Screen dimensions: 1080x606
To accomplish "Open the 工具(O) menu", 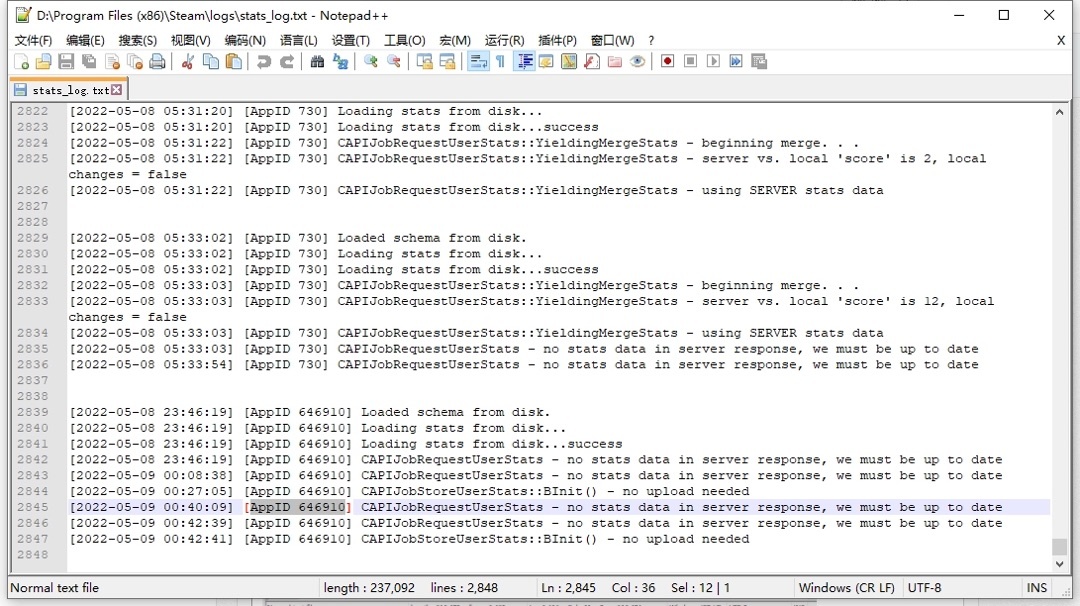I will pos(405,41).
